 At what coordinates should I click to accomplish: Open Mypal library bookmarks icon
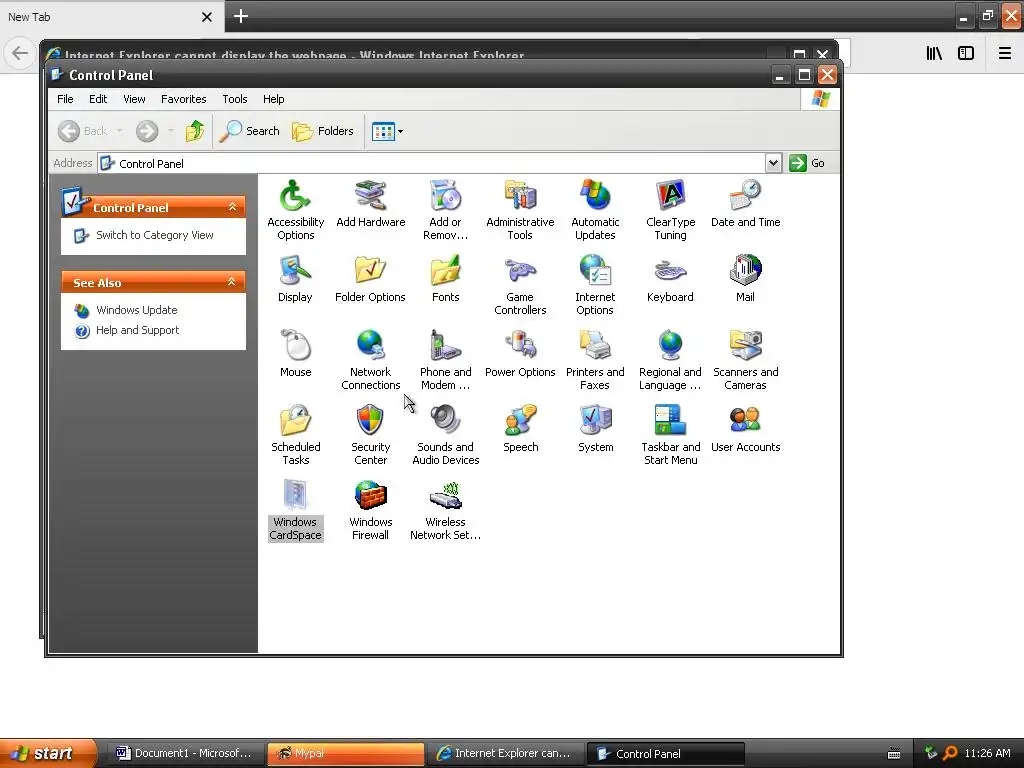point(934,53)
